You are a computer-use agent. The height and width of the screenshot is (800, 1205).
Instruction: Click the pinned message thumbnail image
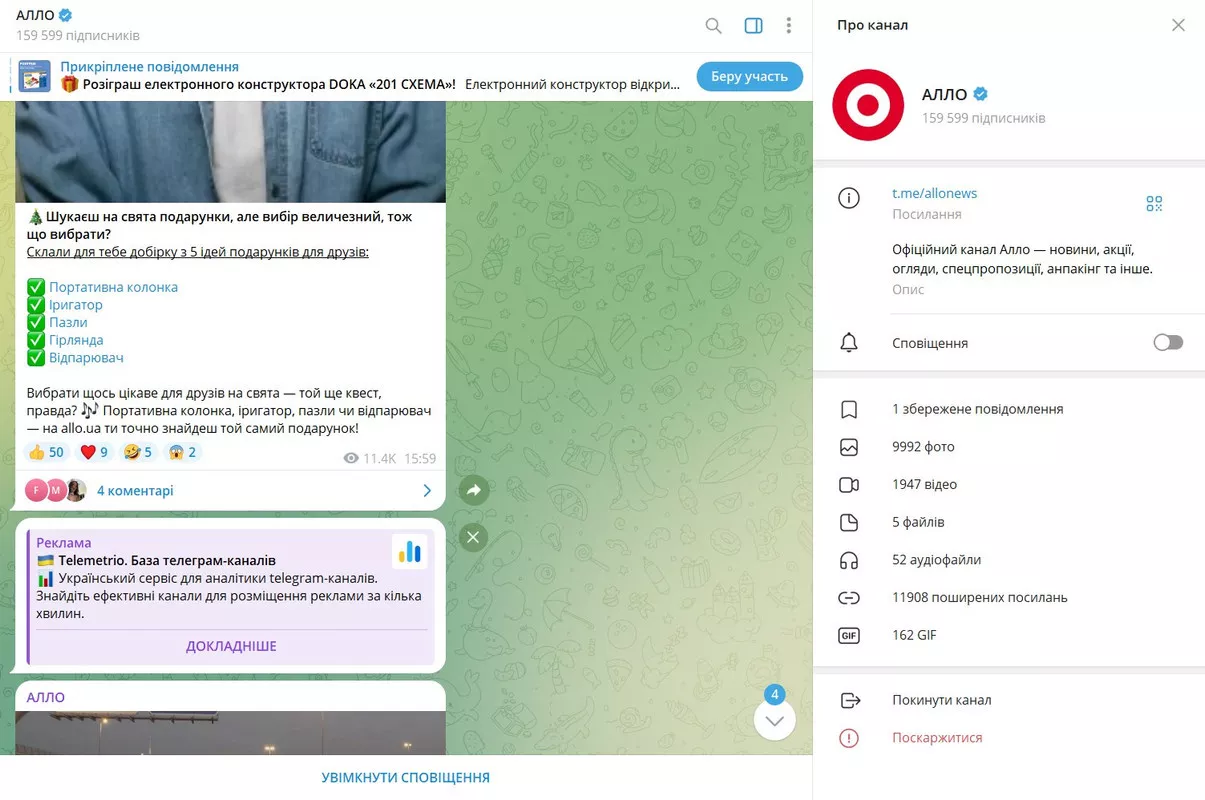click(35, 76)
